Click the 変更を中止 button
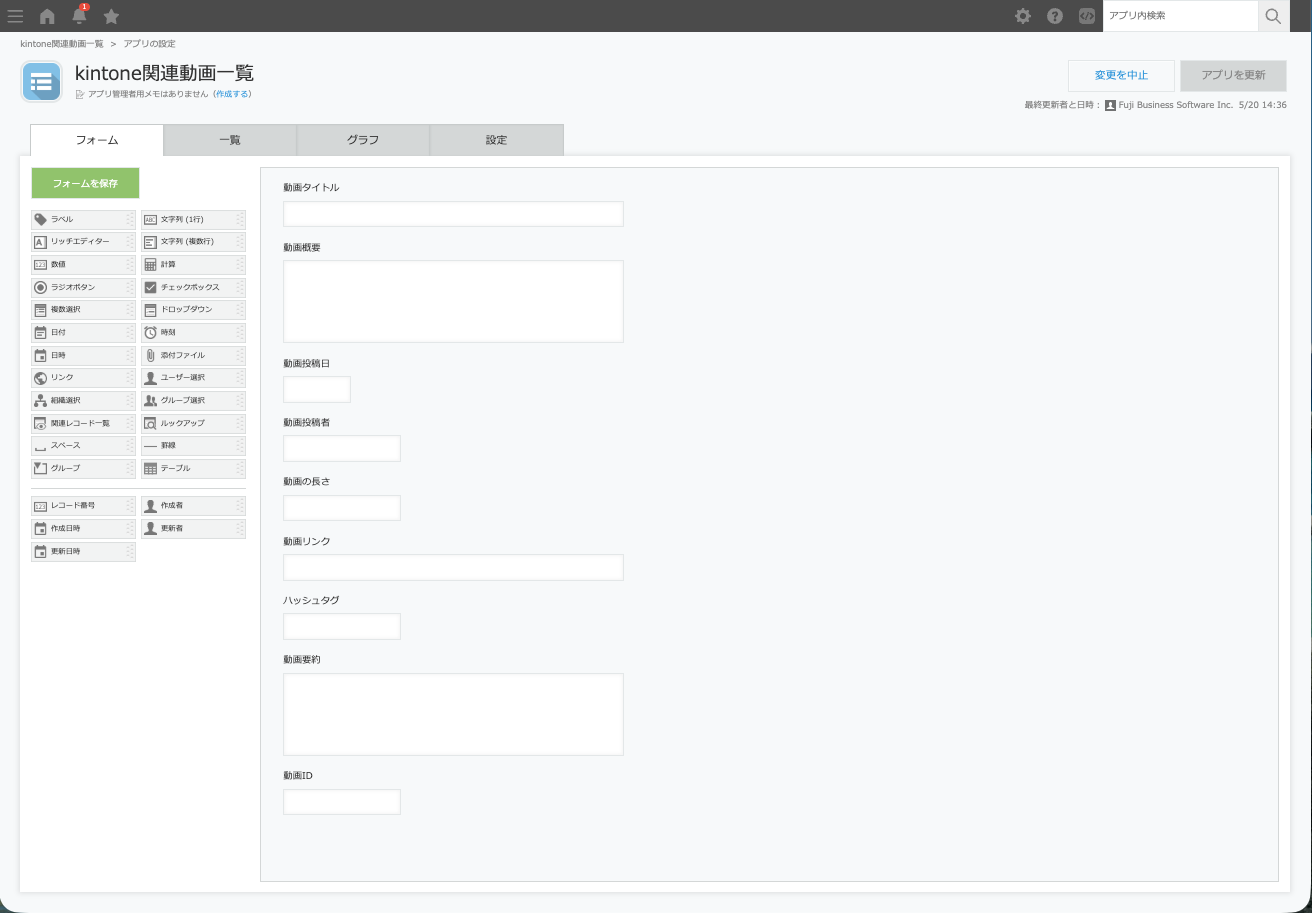1312x913 pixels. tap(1121, 75)
